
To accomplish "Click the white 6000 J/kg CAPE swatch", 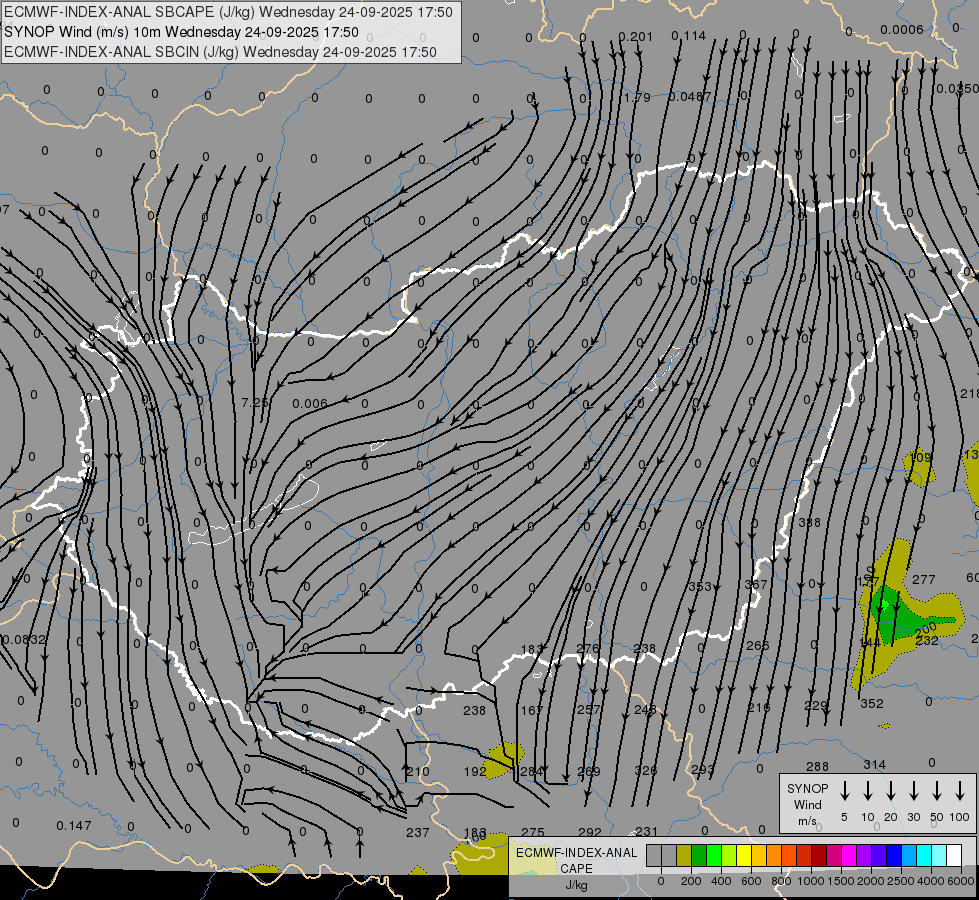I will coord(954,855).
